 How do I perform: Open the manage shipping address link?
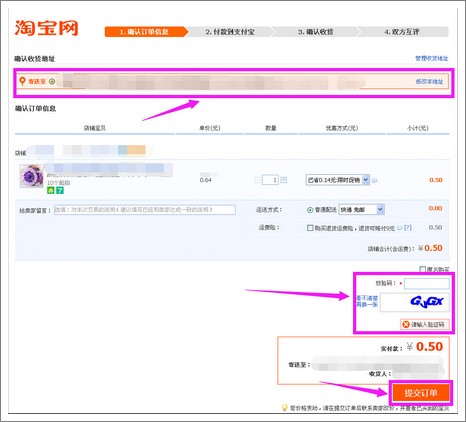431,58
